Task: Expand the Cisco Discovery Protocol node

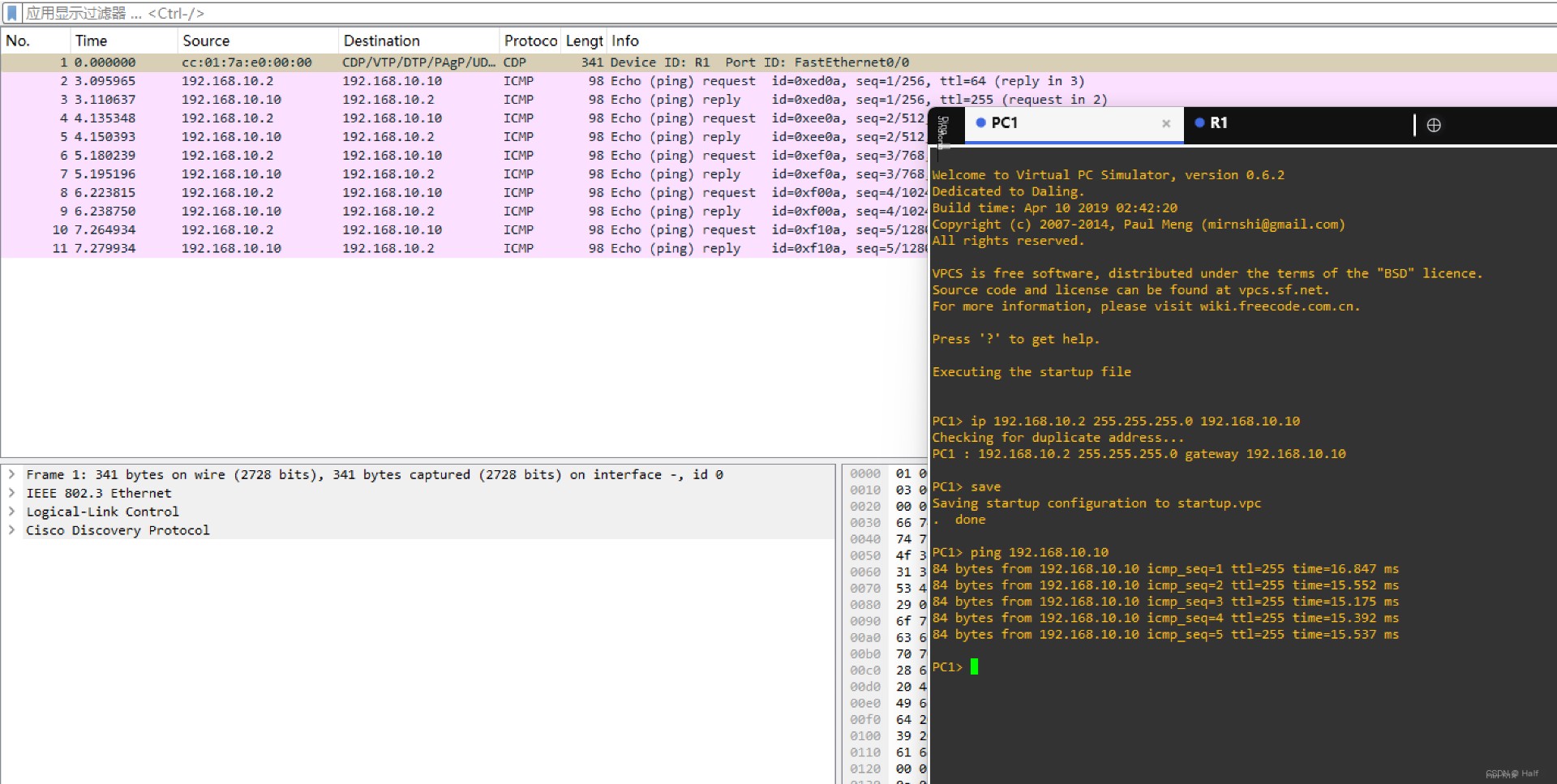Action: (x=12, y=530)
